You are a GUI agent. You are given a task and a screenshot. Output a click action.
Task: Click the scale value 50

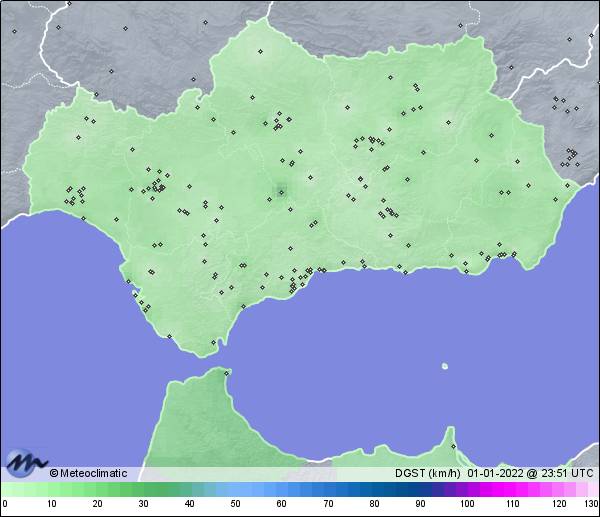pyautogui.click(x=235, y=504)
